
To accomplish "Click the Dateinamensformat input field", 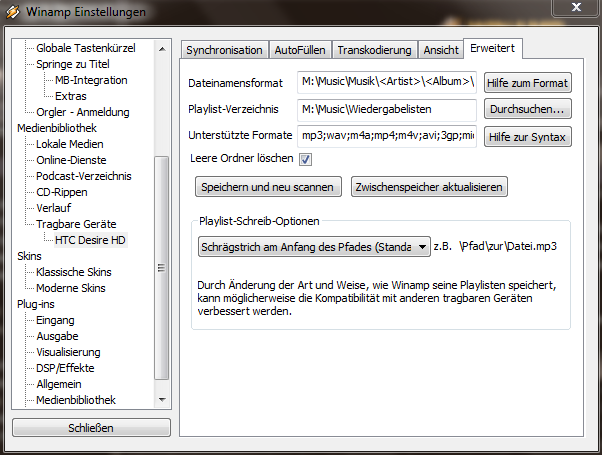I will [x=387, y=82].
